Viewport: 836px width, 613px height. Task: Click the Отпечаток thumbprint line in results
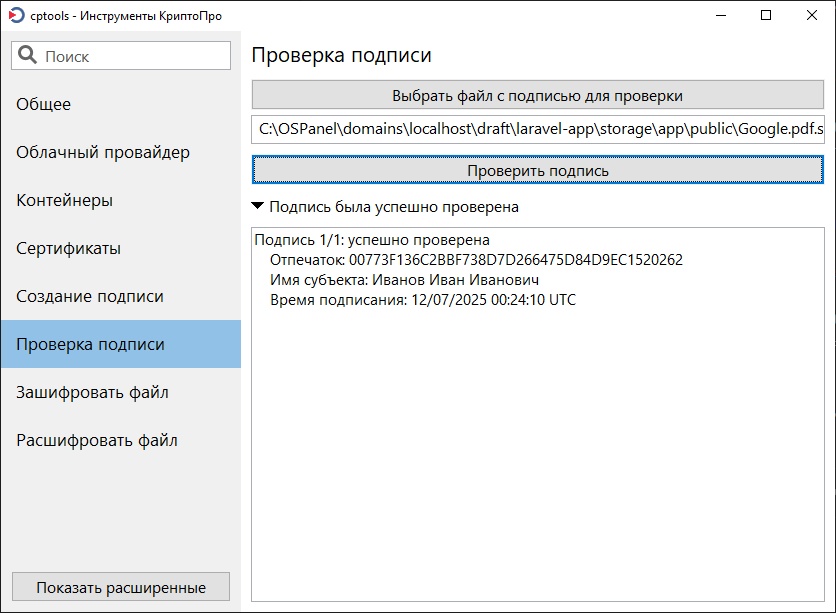click(x=476, y=260)
